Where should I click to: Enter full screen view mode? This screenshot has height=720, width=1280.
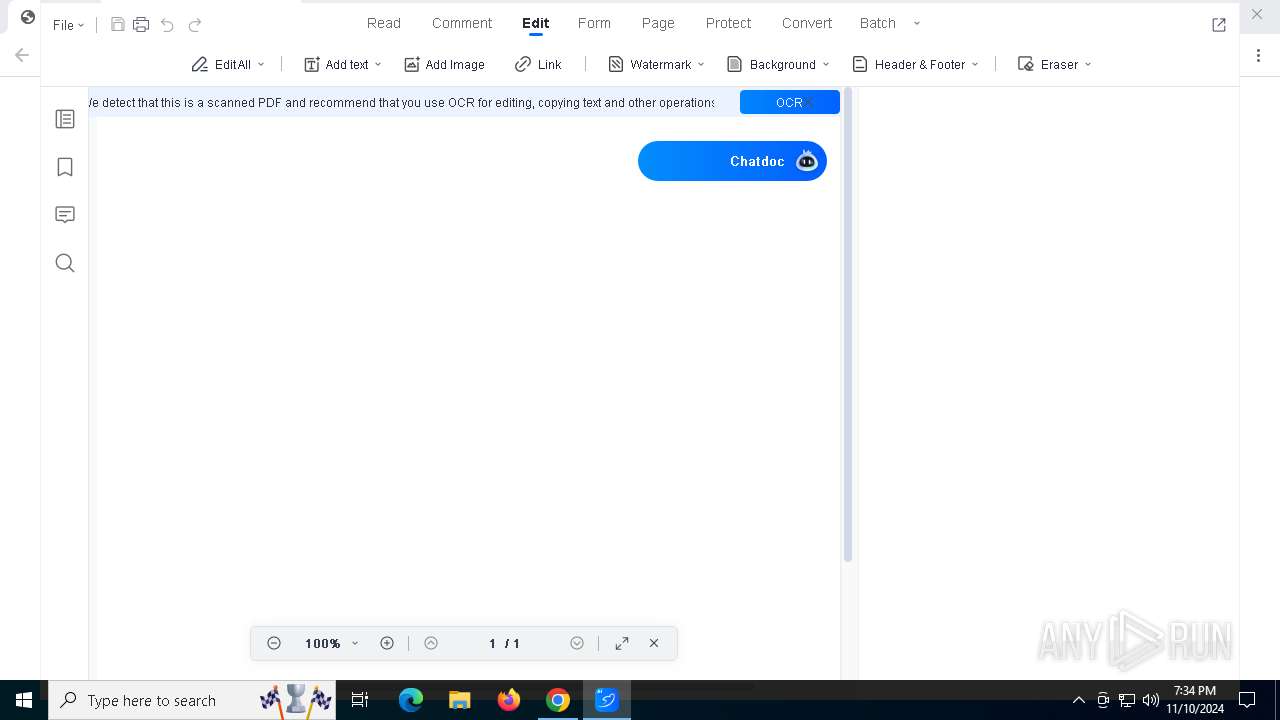pos(622,643)
